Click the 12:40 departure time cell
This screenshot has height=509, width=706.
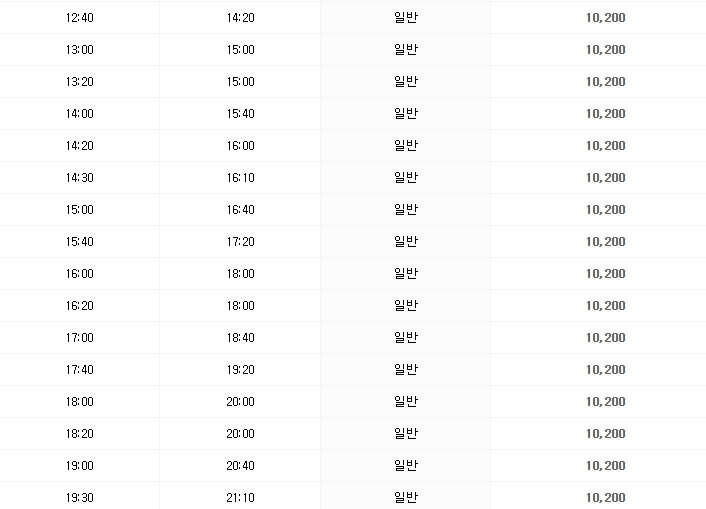click(79, 18)
